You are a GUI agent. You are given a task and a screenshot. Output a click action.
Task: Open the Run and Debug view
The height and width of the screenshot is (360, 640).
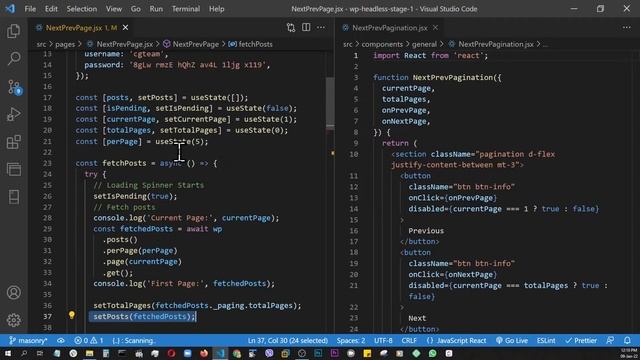(13, 115)
